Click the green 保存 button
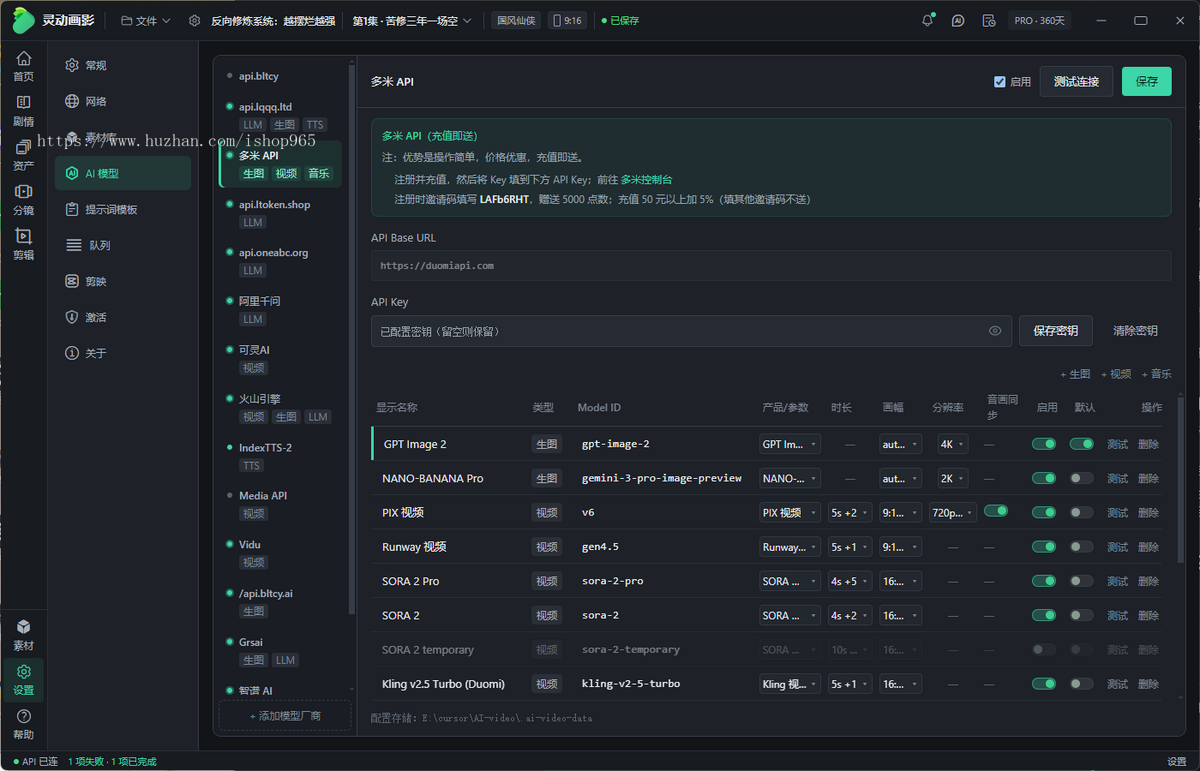The width and height of the screenshot is (1200, 771). pyautogui.click(x=1146, y=82)
